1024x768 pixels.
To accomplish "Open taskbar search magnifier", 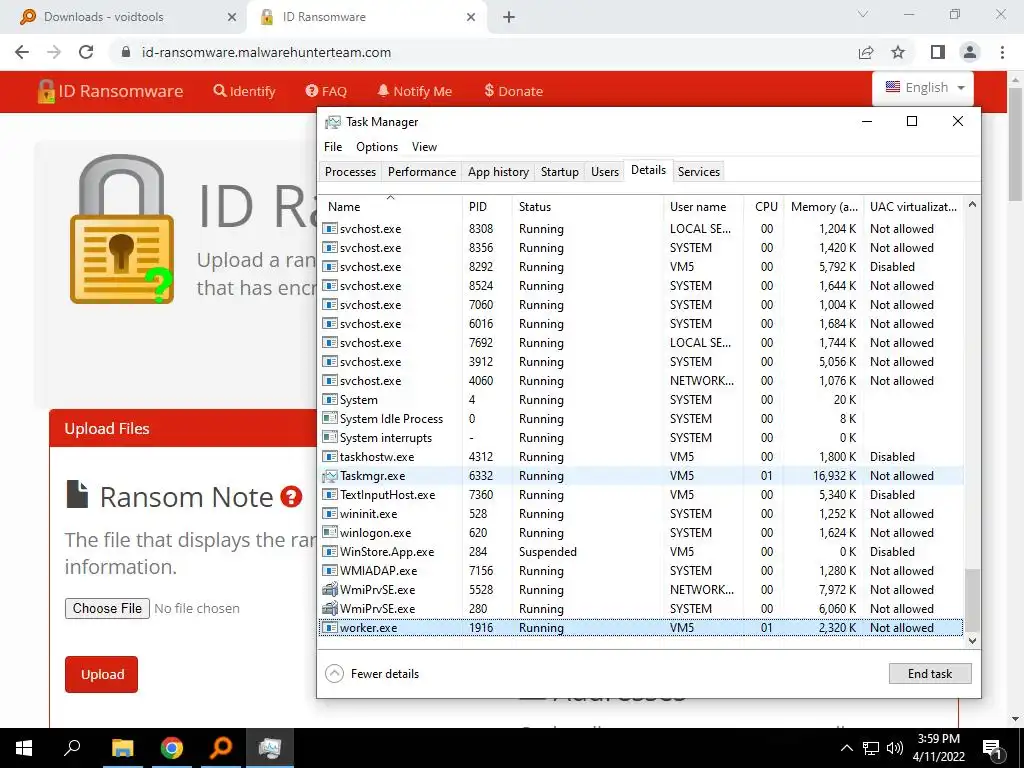I will (x=72, y=746).
